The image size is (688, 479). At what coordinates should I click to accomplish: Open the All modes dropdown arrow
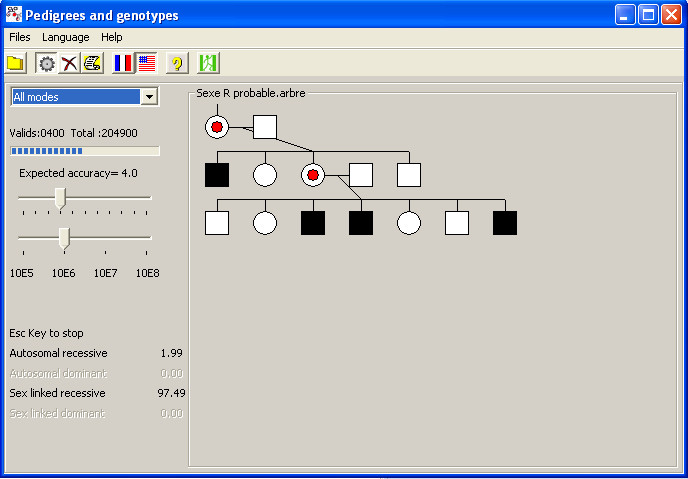150,96
